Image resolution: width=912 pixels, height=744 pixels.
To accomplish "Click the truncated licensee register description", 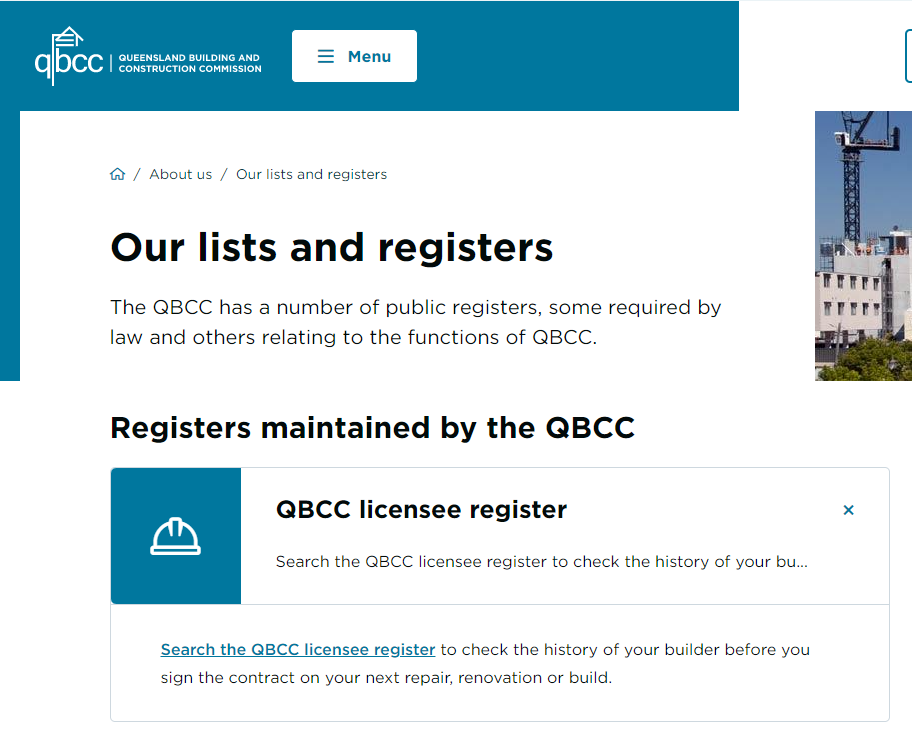I will [x=542, y=561].
